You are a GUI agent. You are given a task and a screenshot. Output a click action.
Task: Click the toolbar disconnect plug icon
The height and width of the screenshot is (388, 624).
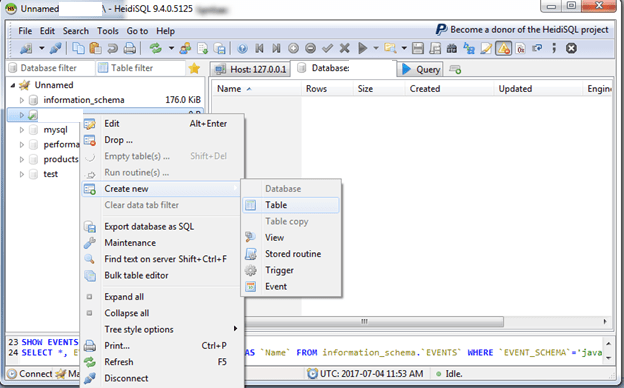pos(56,49)
